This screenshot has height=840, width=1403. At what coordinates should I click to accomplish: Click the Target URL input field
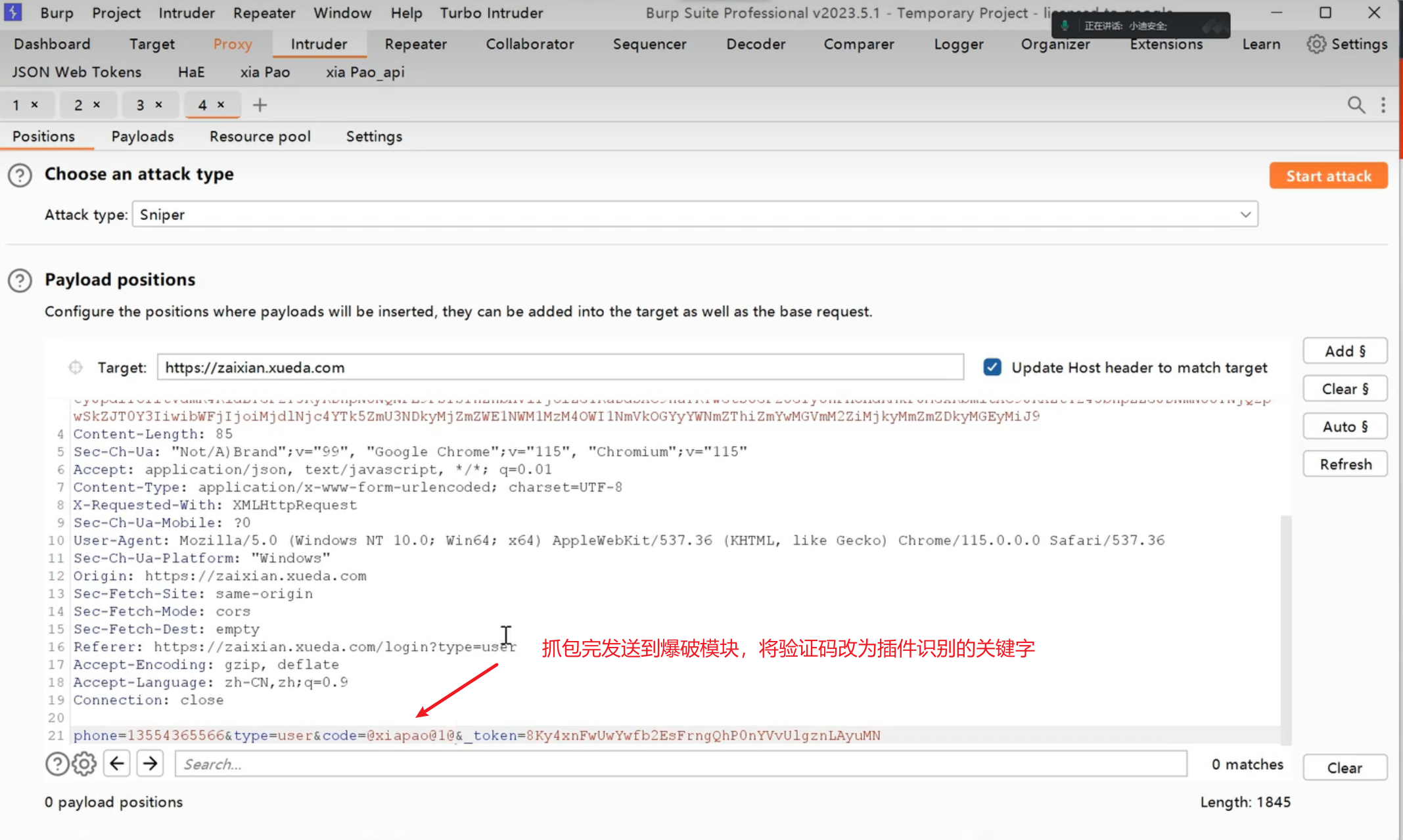[x=560, y=367]
